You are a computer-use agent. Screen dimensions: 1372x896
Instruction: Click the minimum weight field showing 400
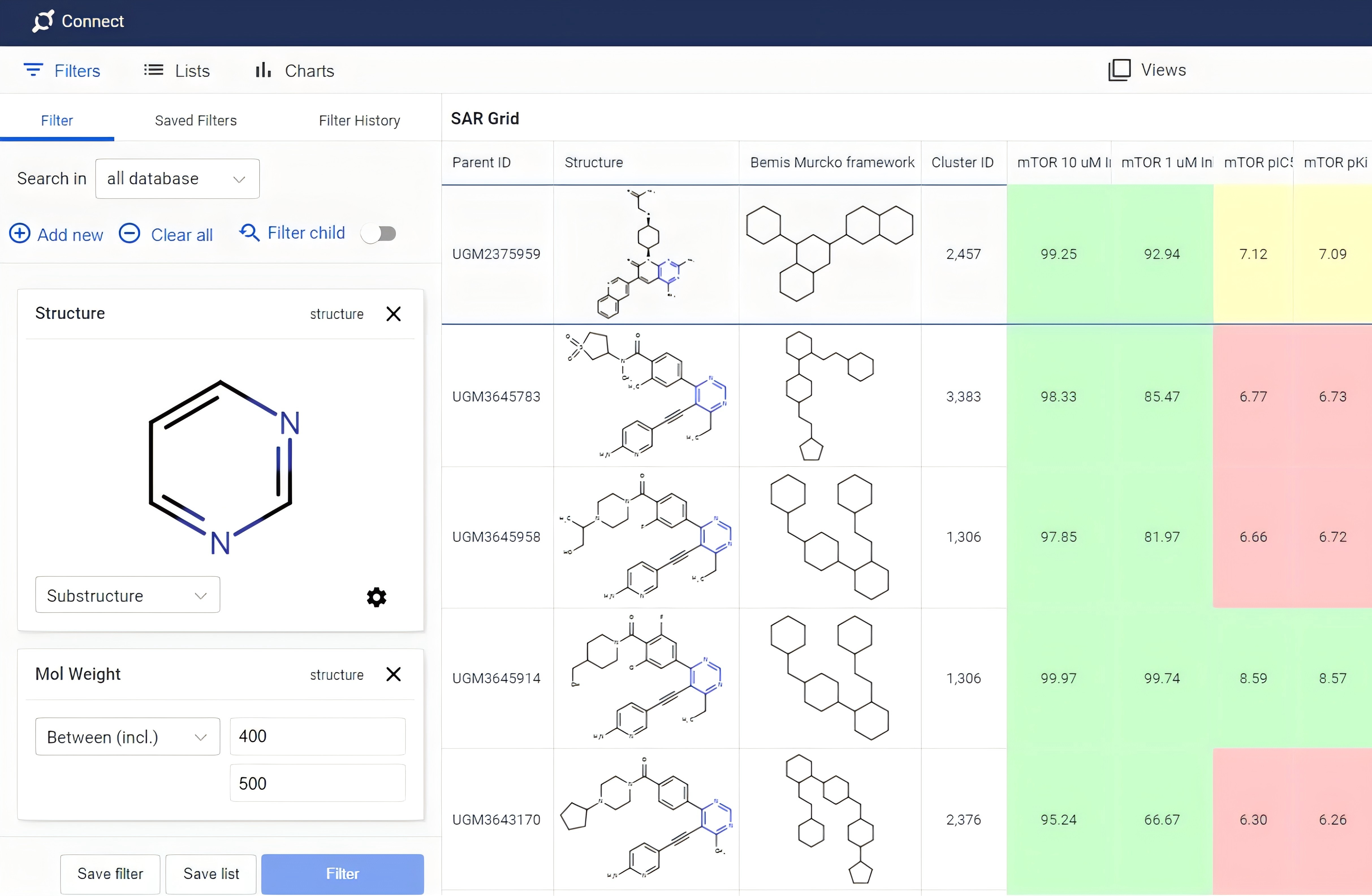click(317, 736)
